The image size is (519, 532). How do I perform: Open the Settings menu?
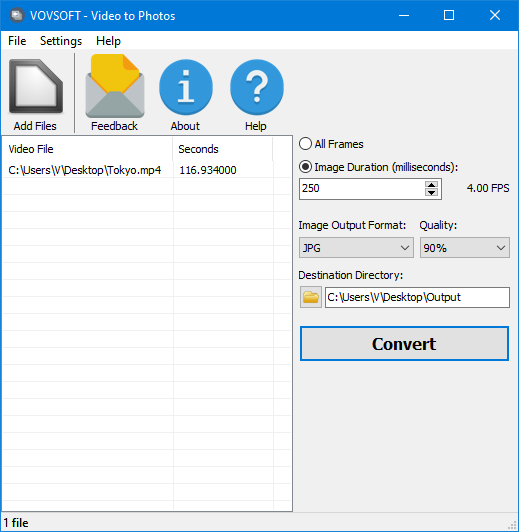tap(61, 41)
